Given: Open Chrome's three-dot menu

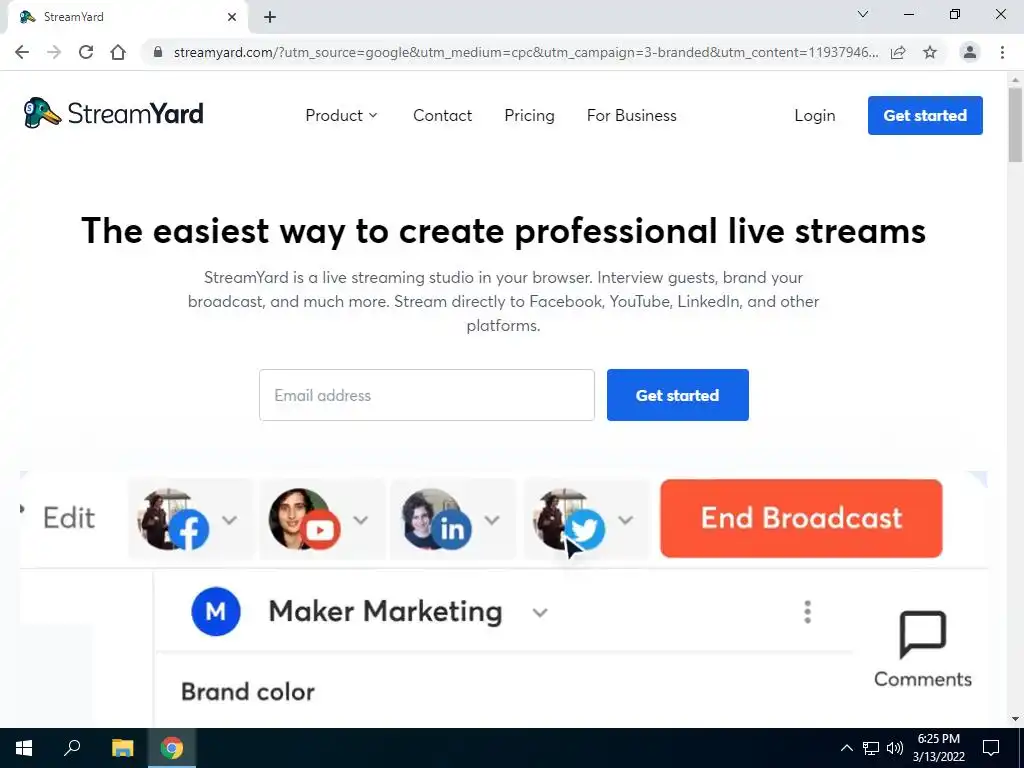Looking at the screenshot, I should (x=1002, y=52).
